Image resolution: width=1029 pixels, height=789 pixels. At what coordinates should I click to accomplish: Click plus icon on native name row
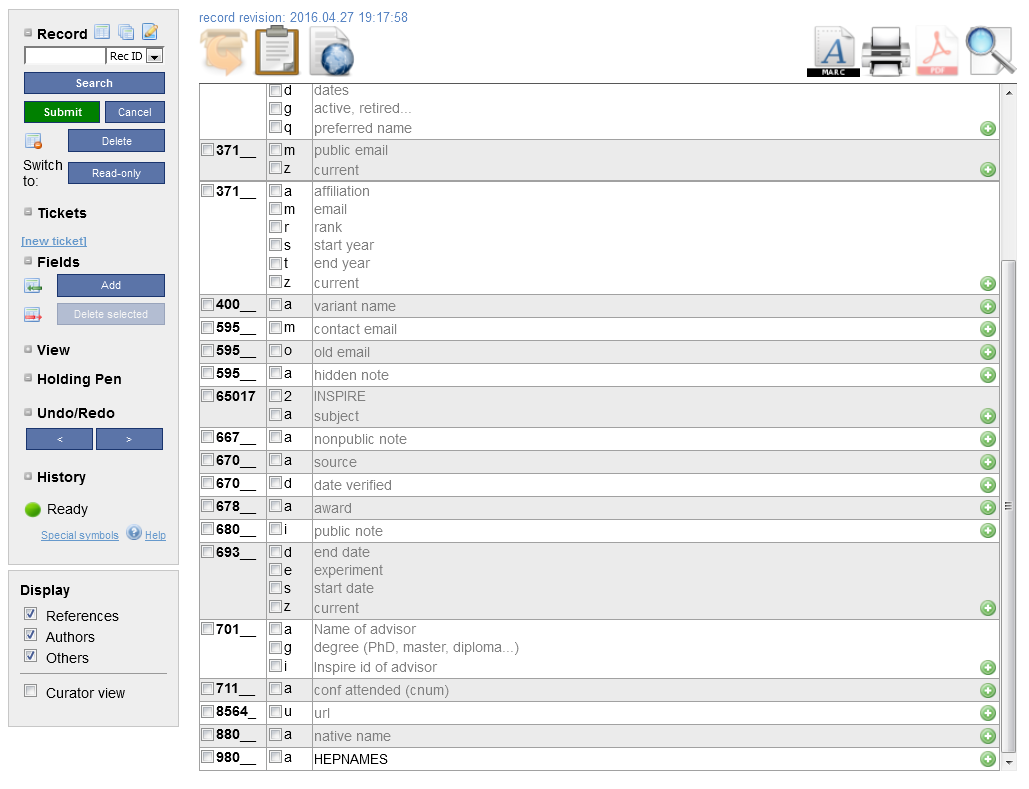tap(988, 736)
